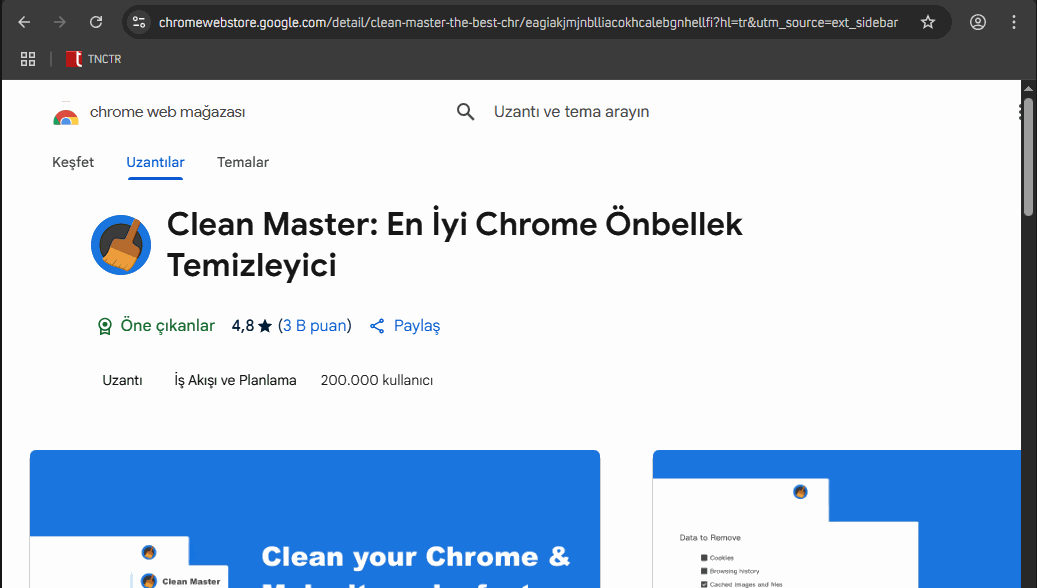The width and height of the screenshot is (1037, 588).
Task: Open the Temalar tab
Action: coord(243,162)
